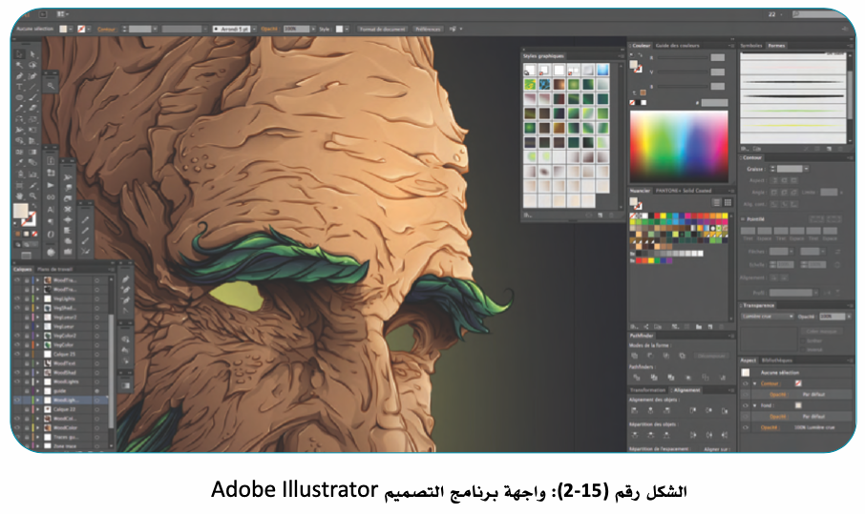Switch to the Transformation tab
This screenshot has width=866, height=514.
(648, 390)
